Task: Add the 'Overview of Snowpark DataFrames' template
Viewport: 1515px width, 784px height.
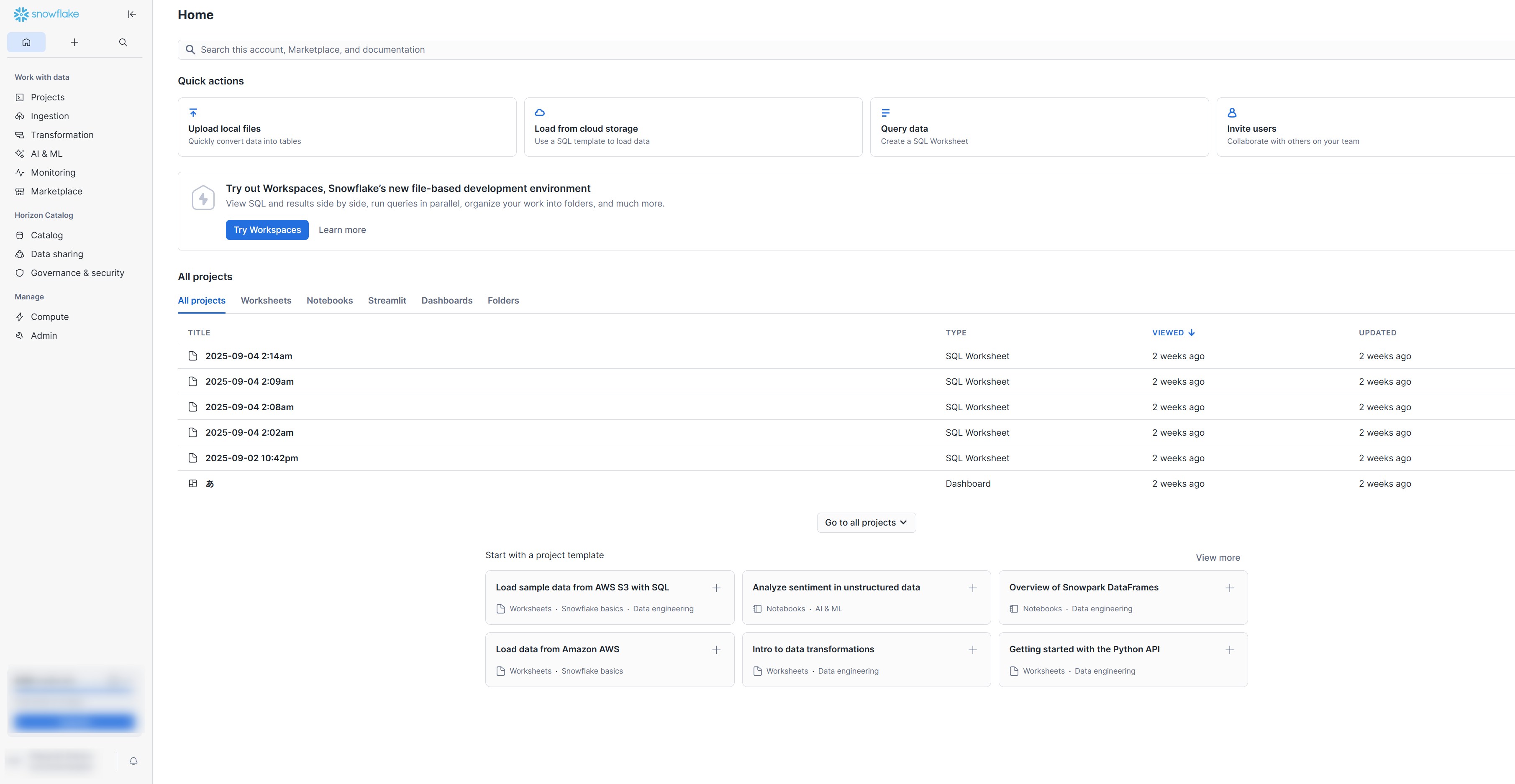Action: tap(1229, 588)
